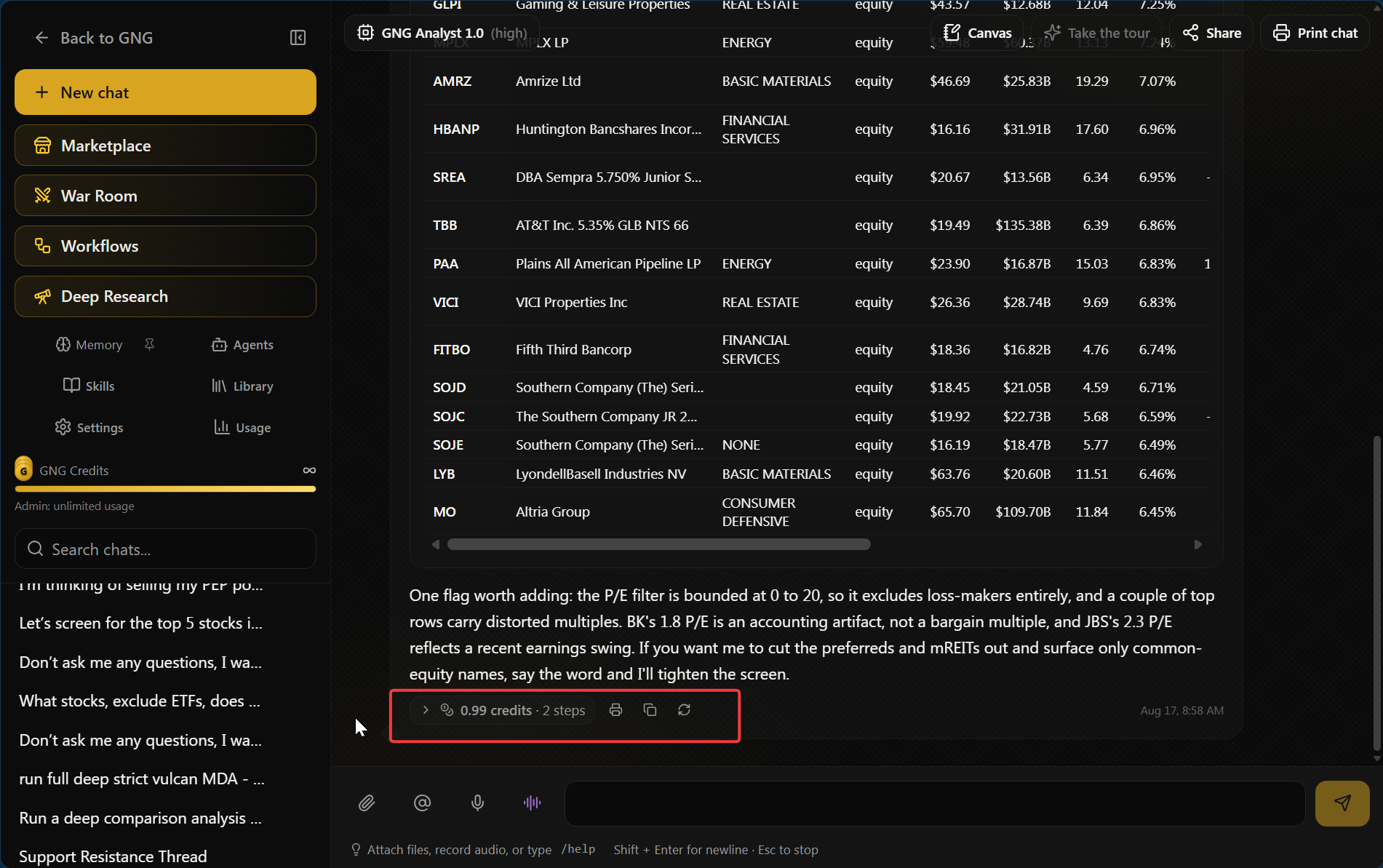This screenshot has width=1383, height=868.
Task: Expand the 0.99 credits steps chevron
Action: [x=426, y=710]
